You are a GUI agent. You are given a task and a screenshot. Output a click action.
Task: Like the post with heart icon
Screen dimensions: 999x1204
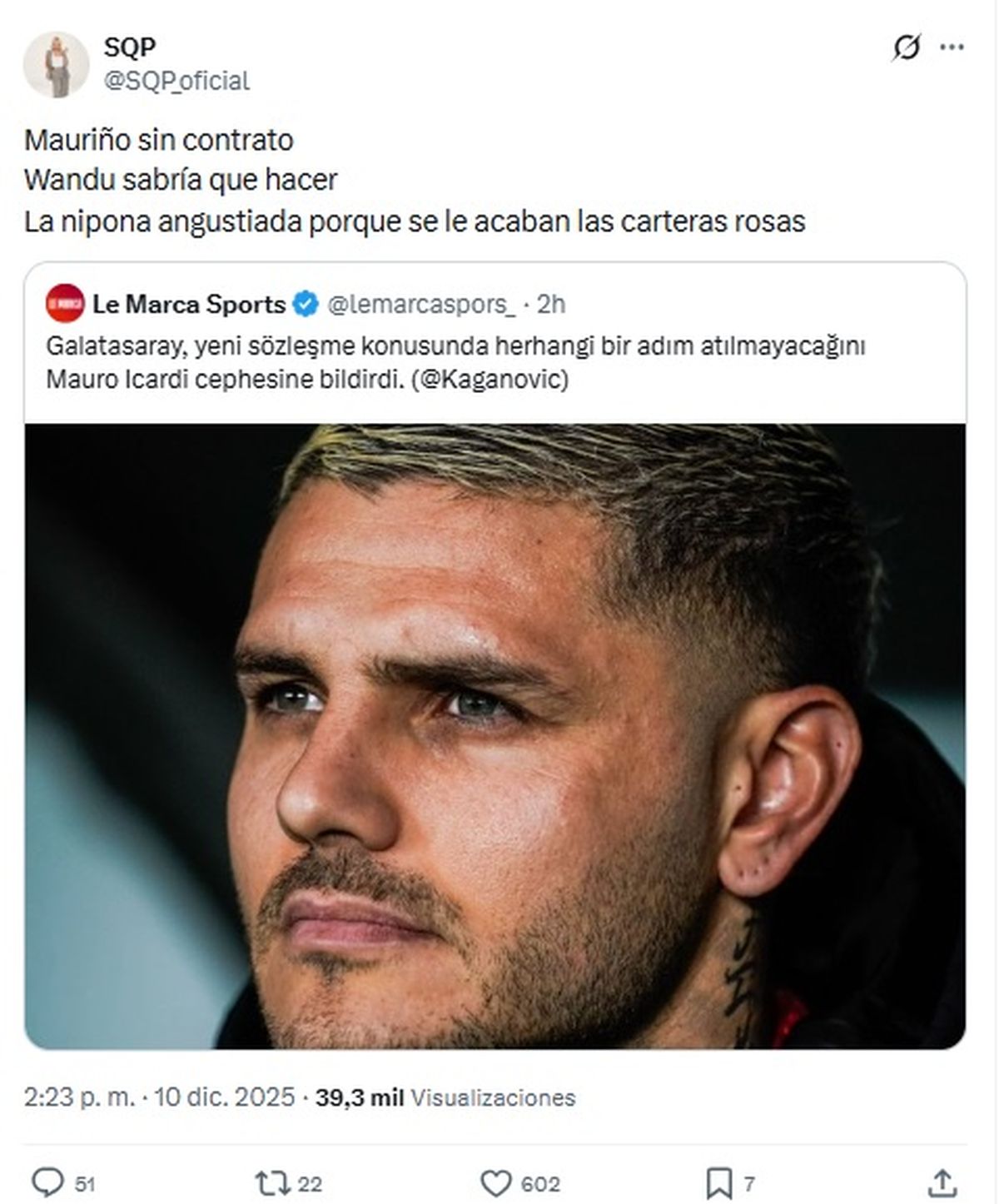click(496, 1183)
